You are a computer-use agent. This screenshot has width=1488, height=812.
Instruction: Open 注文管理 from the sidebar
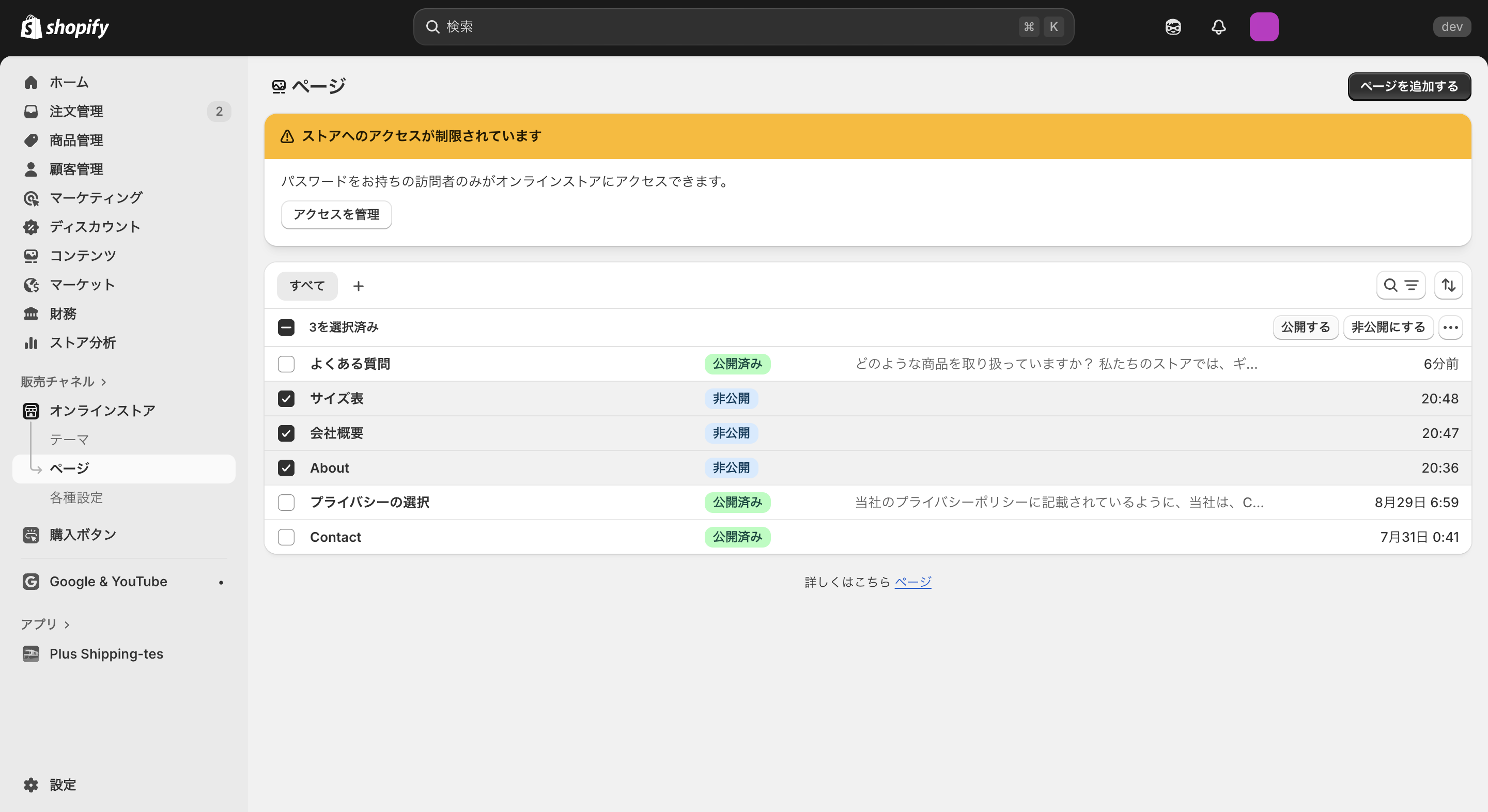[x=76, y=111]
